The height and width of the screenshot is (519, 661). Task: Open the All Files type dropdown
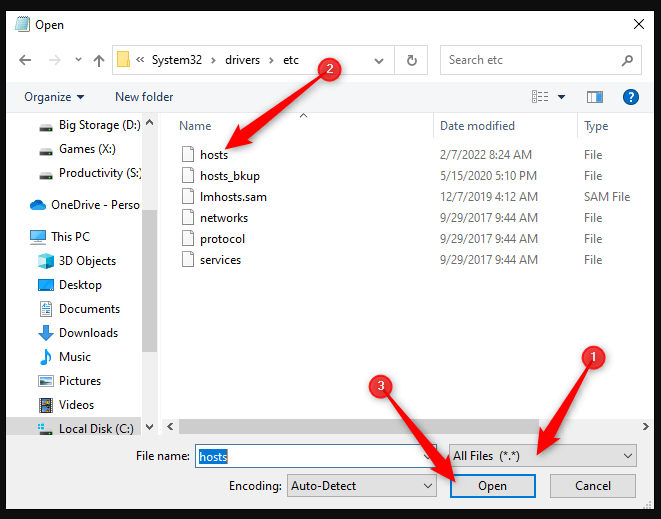pyautogui.click(x=543, y=456)
